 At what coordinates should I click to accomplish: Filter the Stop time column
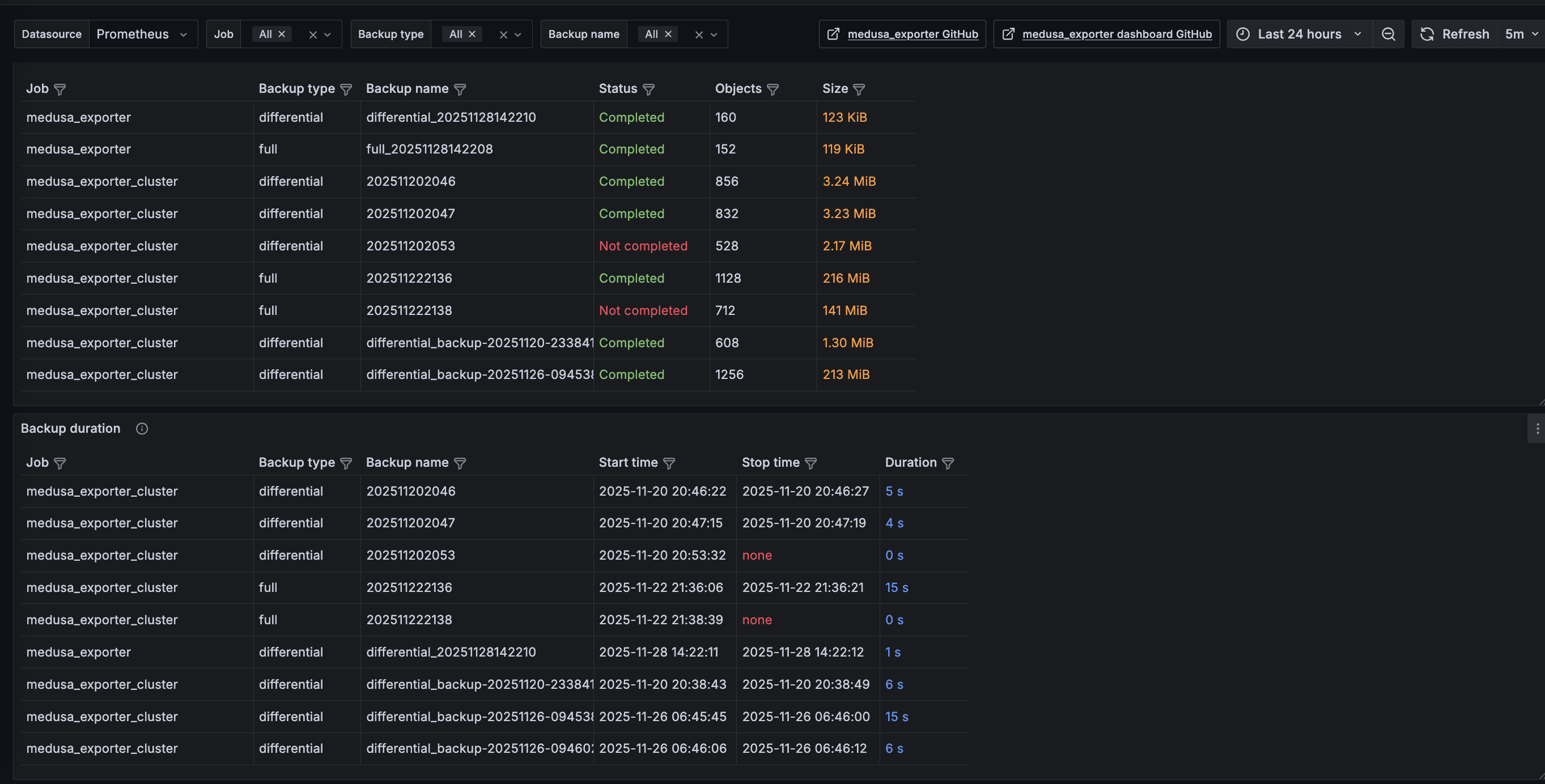(810, 463)
